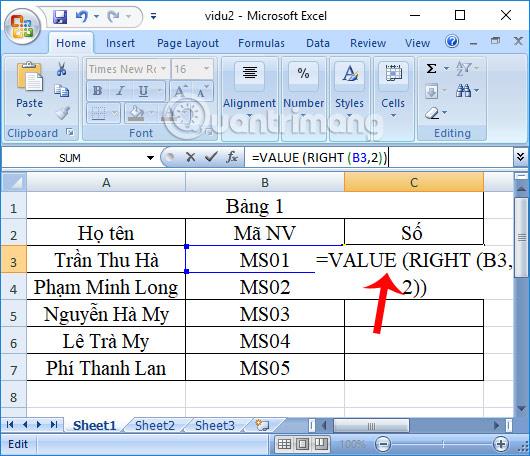Screen dimensions: 530x456
Task: Switch to the Insert tab
Action: (x=120, y=43)
